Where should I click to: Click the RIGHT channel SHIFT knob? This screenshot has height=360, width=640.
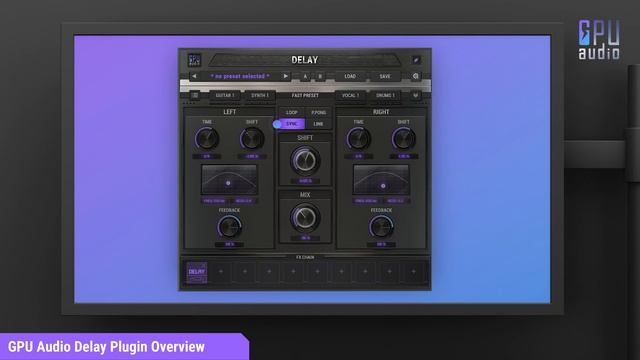pos(403,138)
